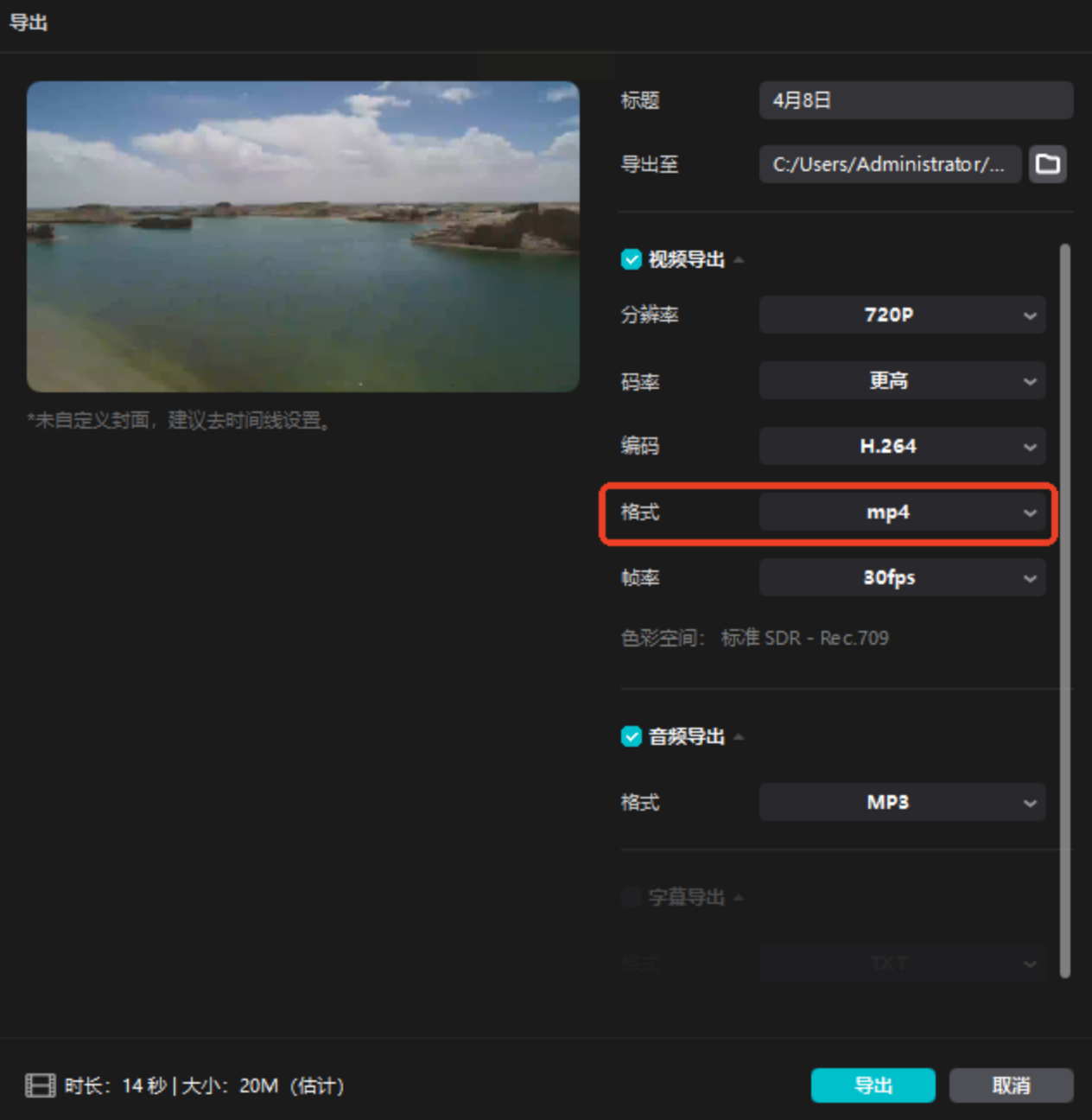Click the 未自定义封面 cover hint text

click(179, 421)
